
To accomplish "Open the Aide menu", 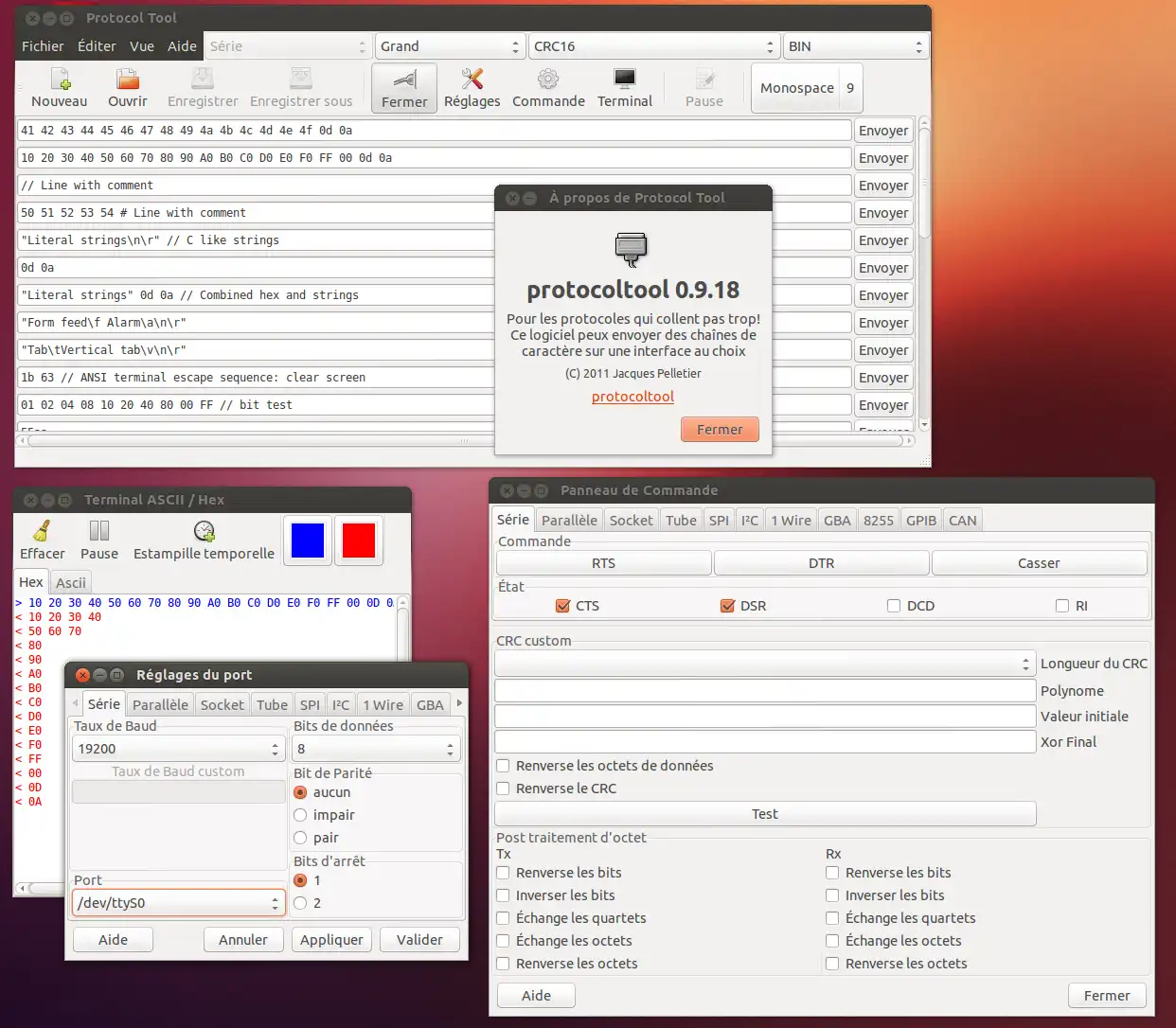I will [182, 46].
